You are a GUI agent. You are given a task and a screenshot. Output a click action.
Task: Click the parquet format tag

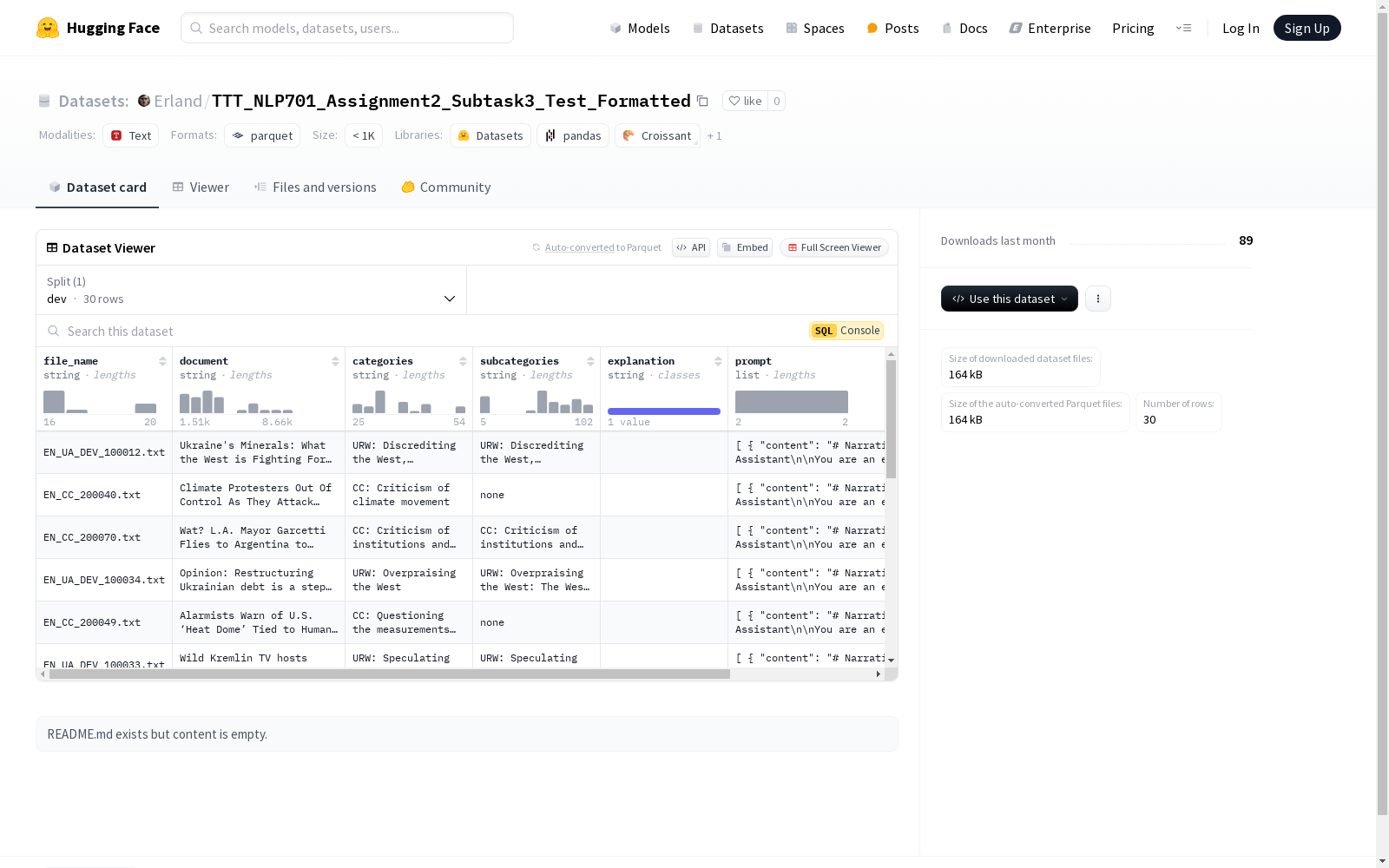coord(262,135)
